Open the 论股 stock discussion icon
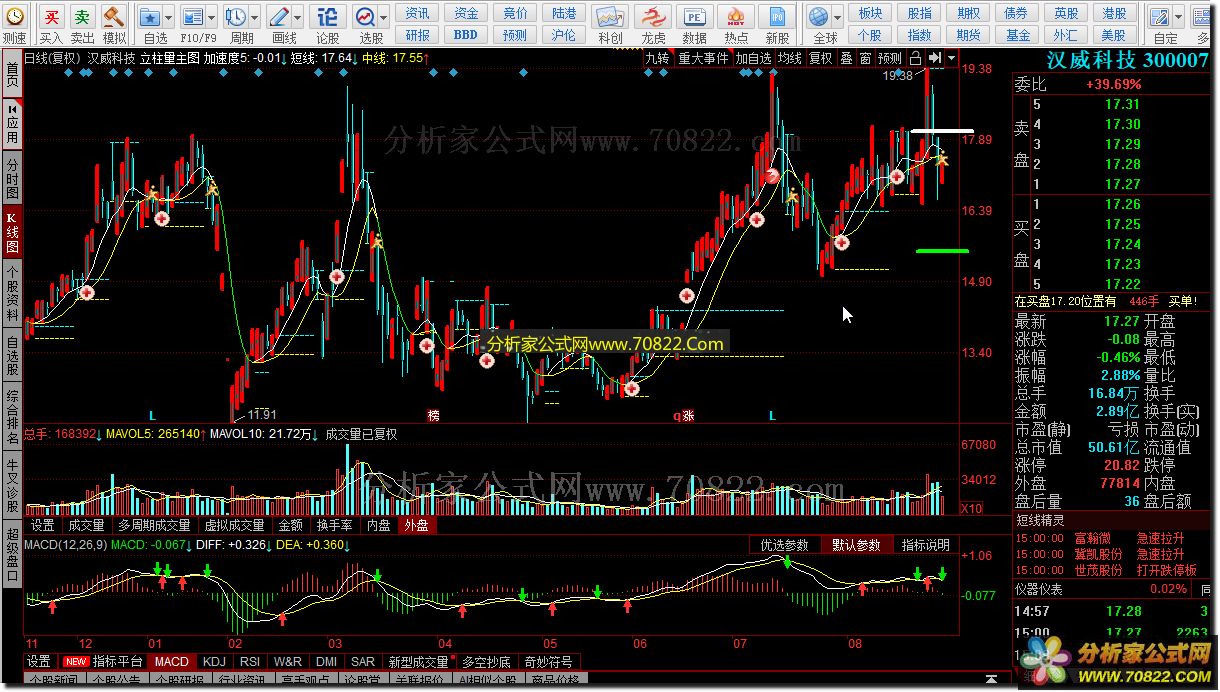Image resolution: width=1220 pixels, height=692 pixels. click(x=326, y=17)
